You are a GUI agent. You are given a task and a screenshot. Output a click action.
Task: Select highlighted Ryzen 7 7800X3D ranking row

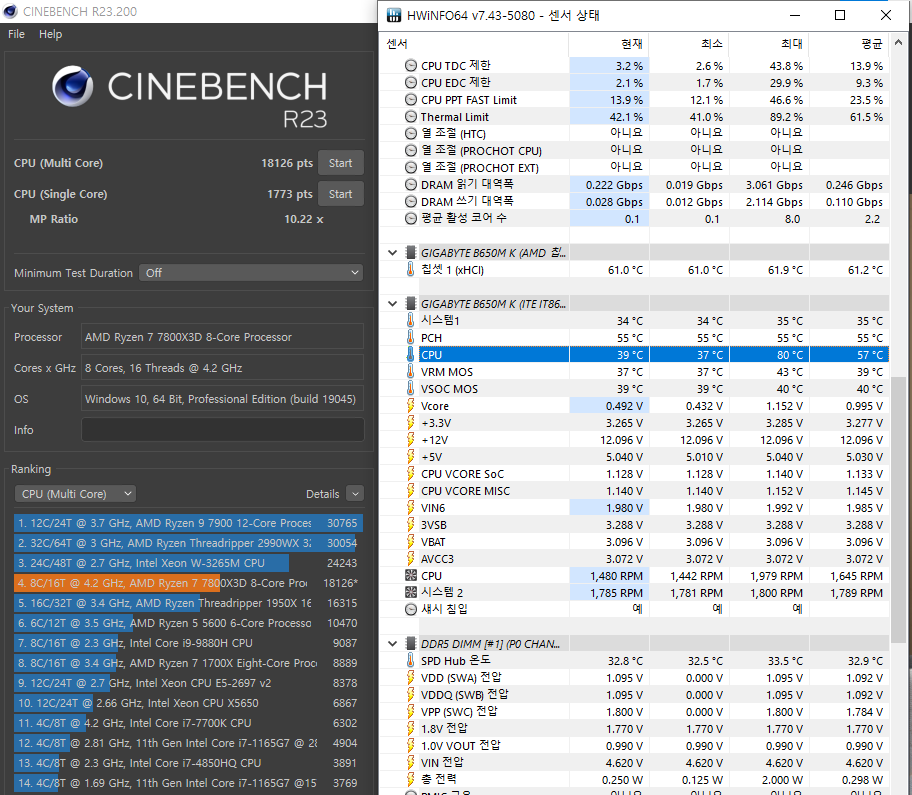click(x=188, y=583)
